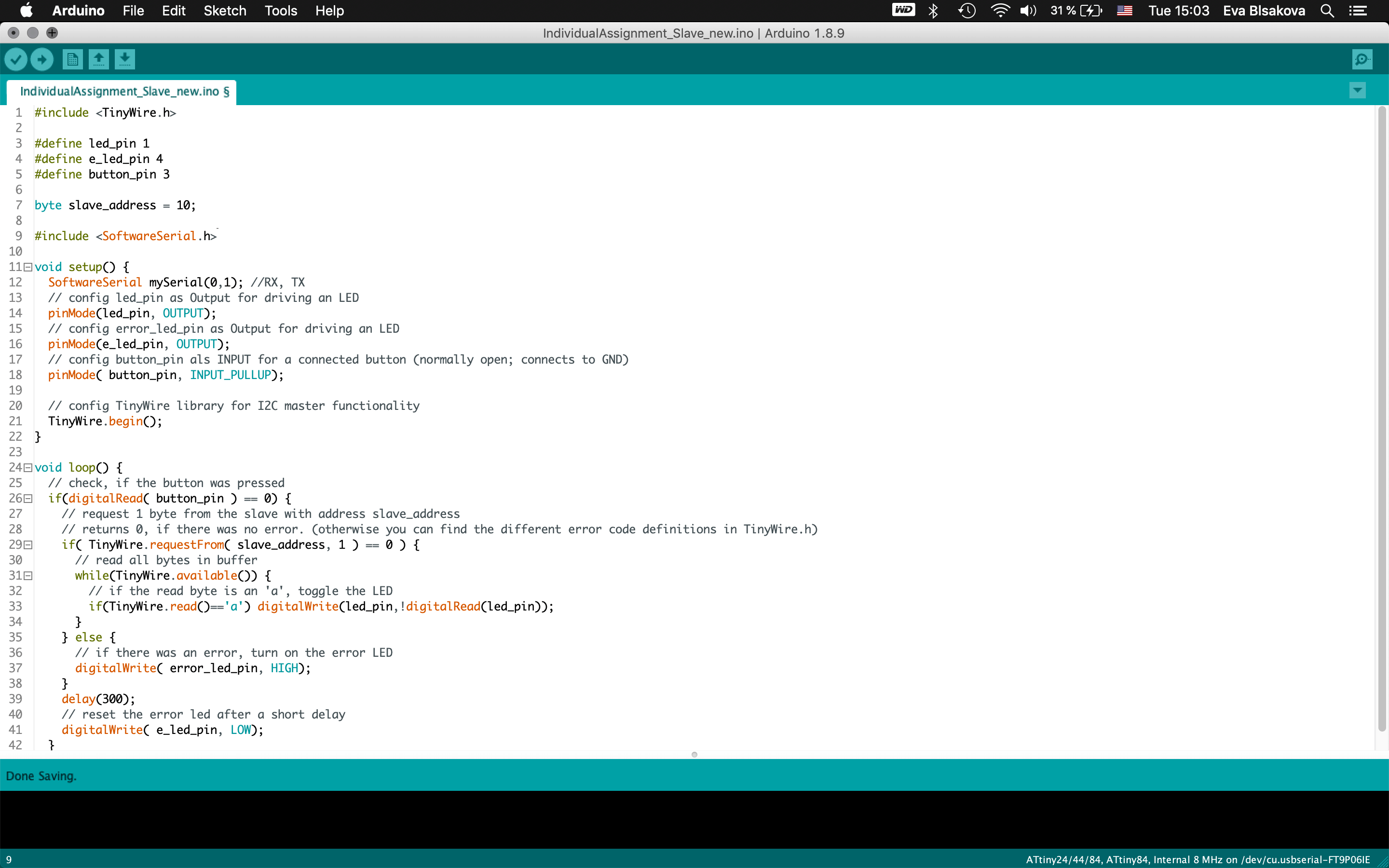The width and height of the screenshot is (1389, 868).
Task: Open the Sketch menu
Action: tap(224, 11)
